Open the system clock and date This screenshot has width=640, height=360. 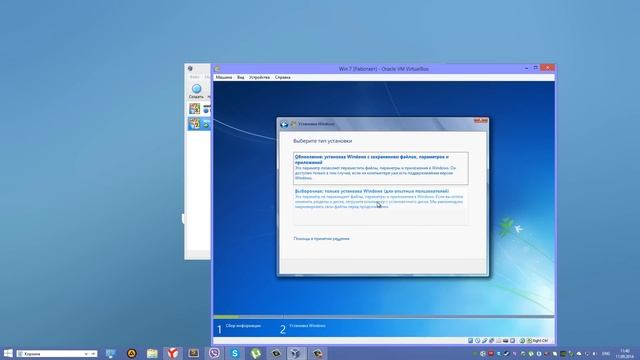[624, 354]
